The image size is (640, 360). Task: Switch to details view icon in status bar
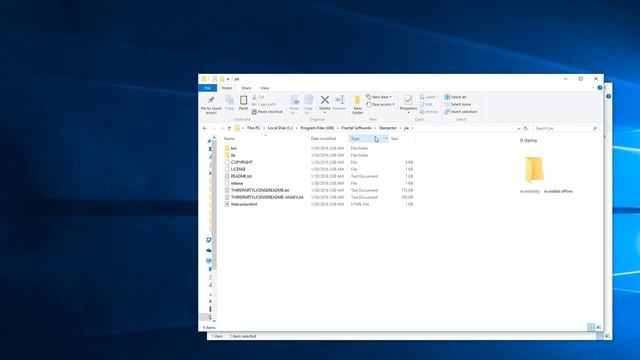click(591, 327)
